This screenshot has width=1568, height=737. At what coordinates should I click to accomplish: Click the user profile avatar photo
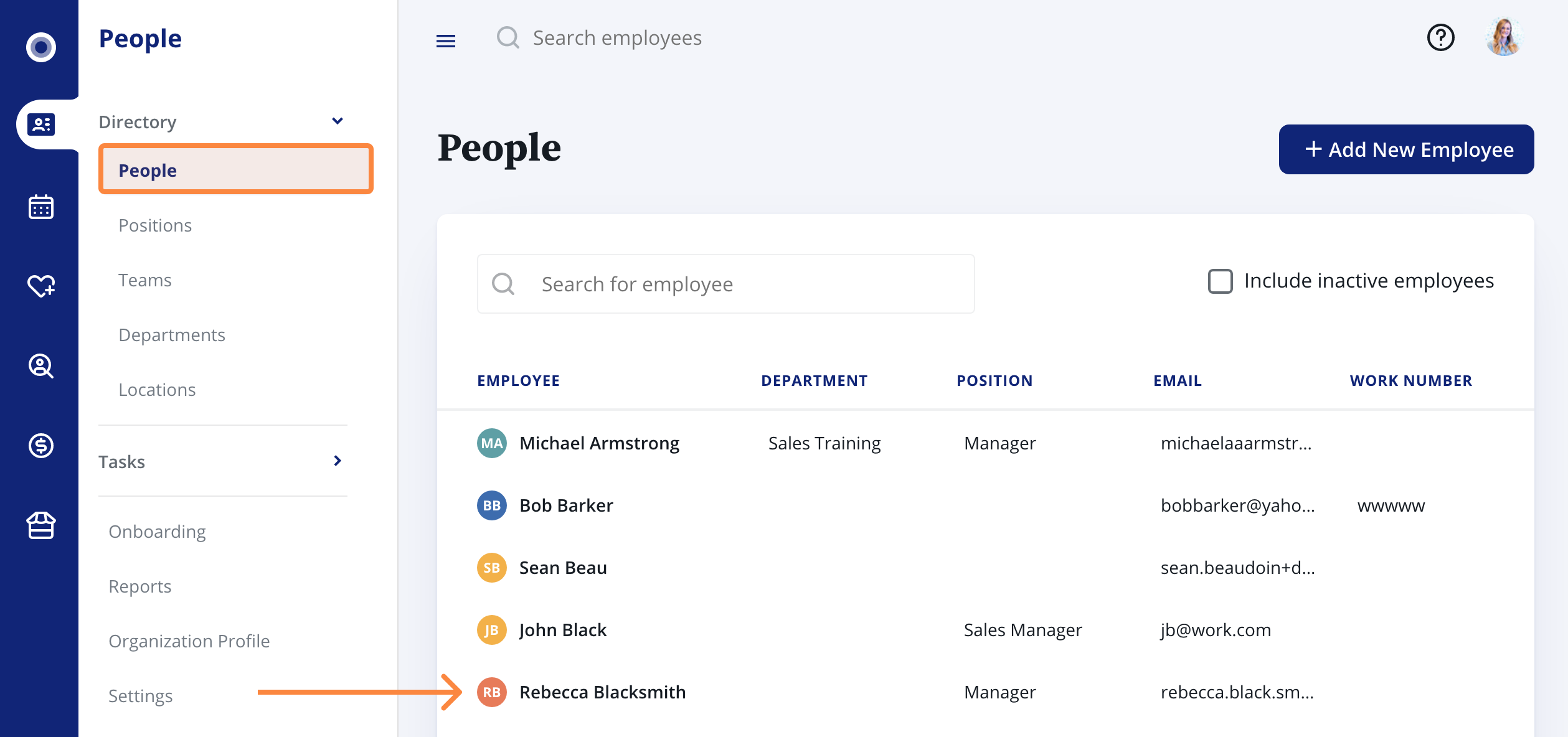1503,38
